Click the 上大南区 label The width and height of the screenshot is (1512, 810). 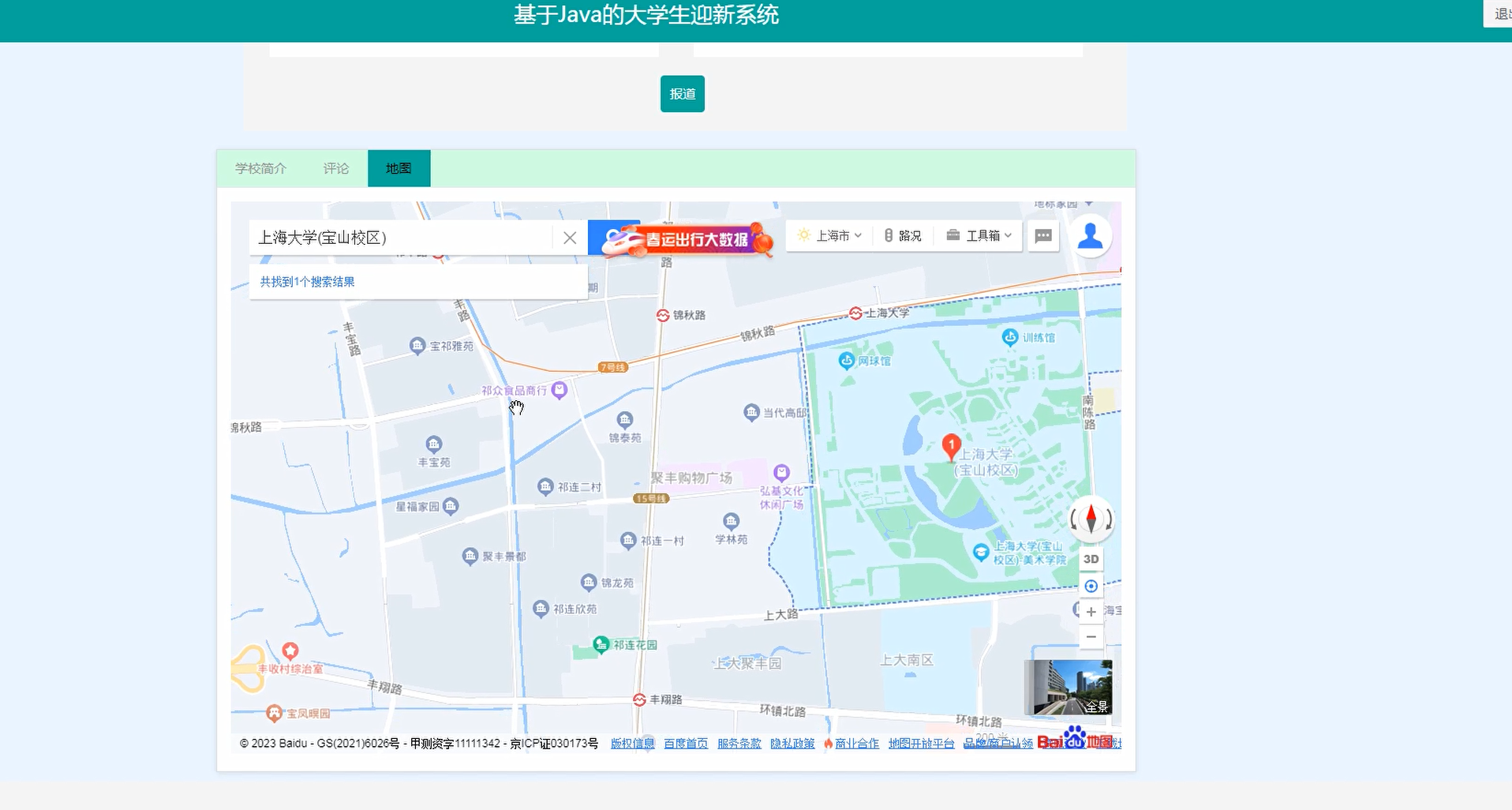(x=908, y=659)
